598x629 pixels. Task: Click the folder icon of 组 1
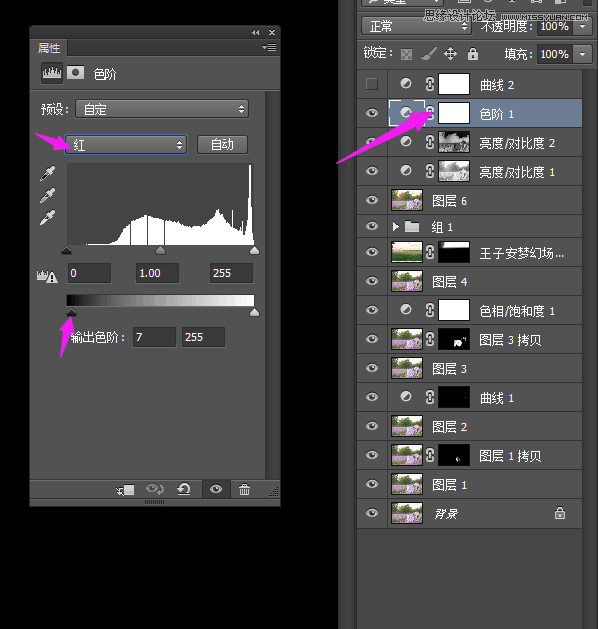(x=412, y=227)
